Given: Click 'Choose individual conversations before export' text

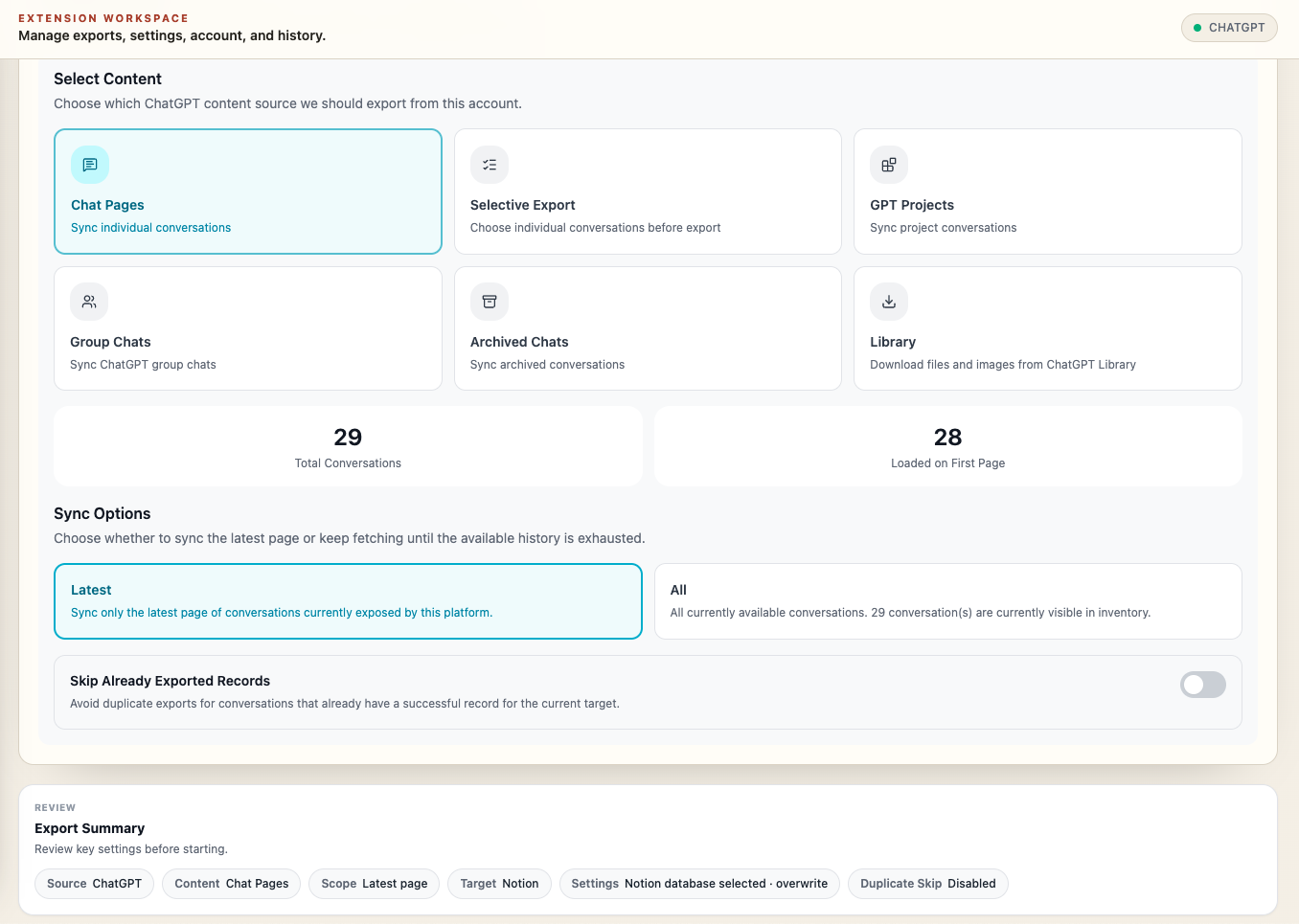Looking at the screenshot, I should (596, 228).
